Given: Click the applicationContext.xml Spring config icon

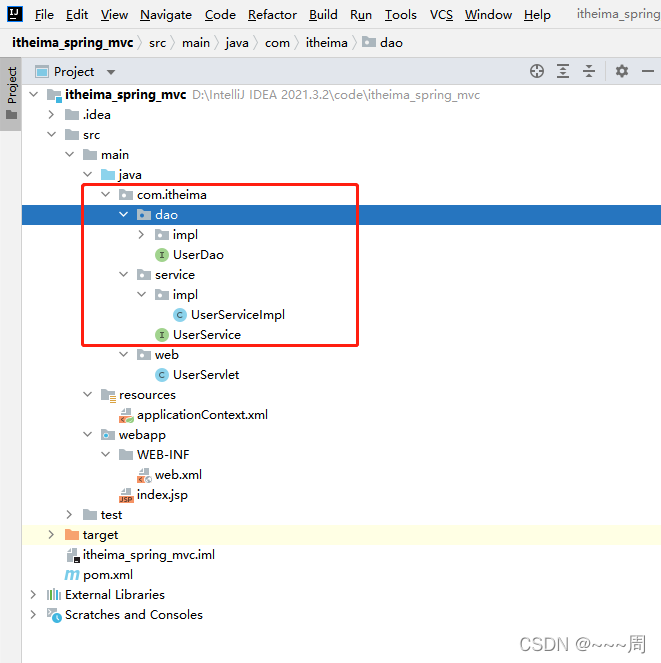Looking at the screenshot, I should tap(126, 415).
